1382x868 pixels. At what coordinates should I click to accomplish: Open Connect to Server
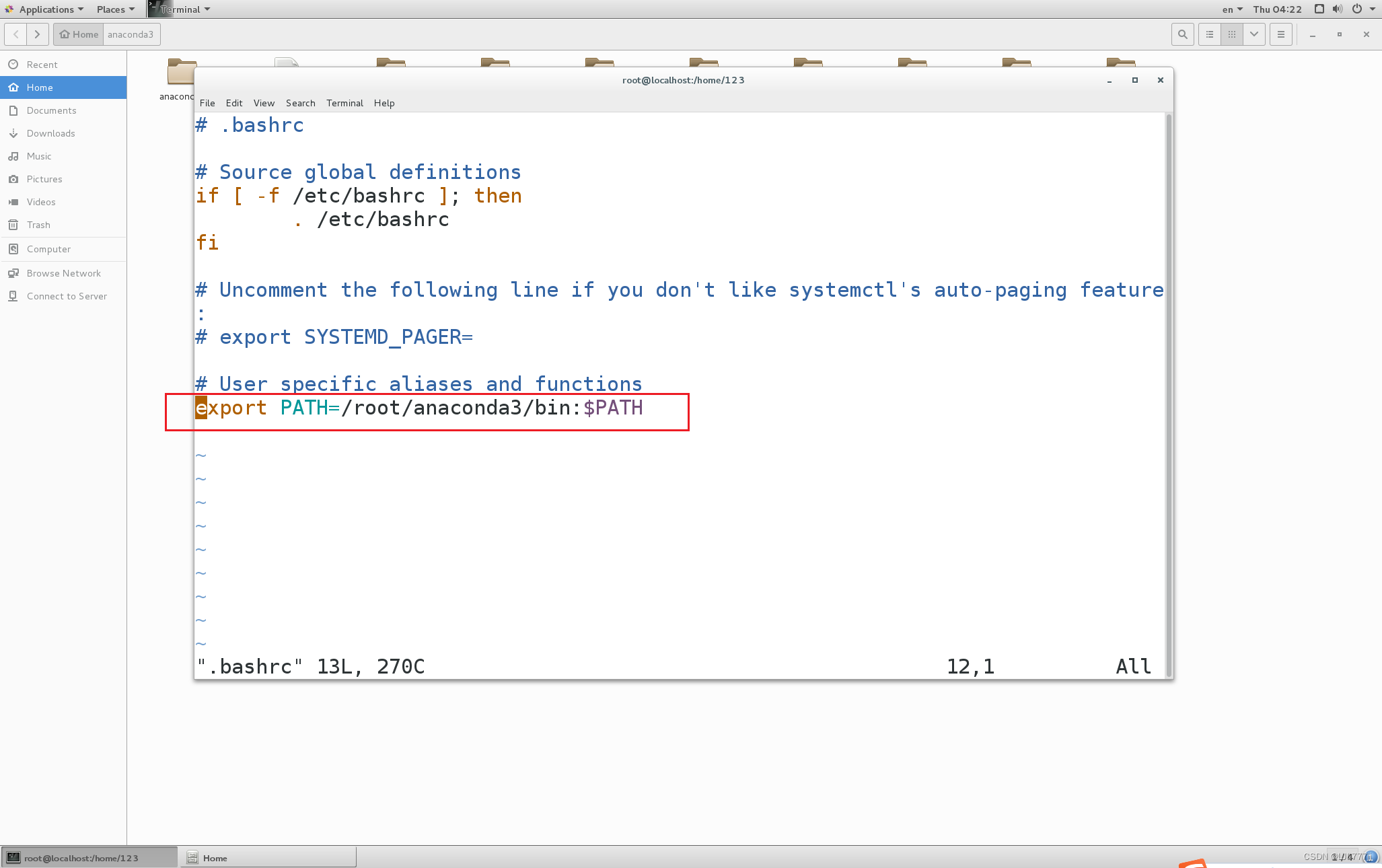(67, 296)
